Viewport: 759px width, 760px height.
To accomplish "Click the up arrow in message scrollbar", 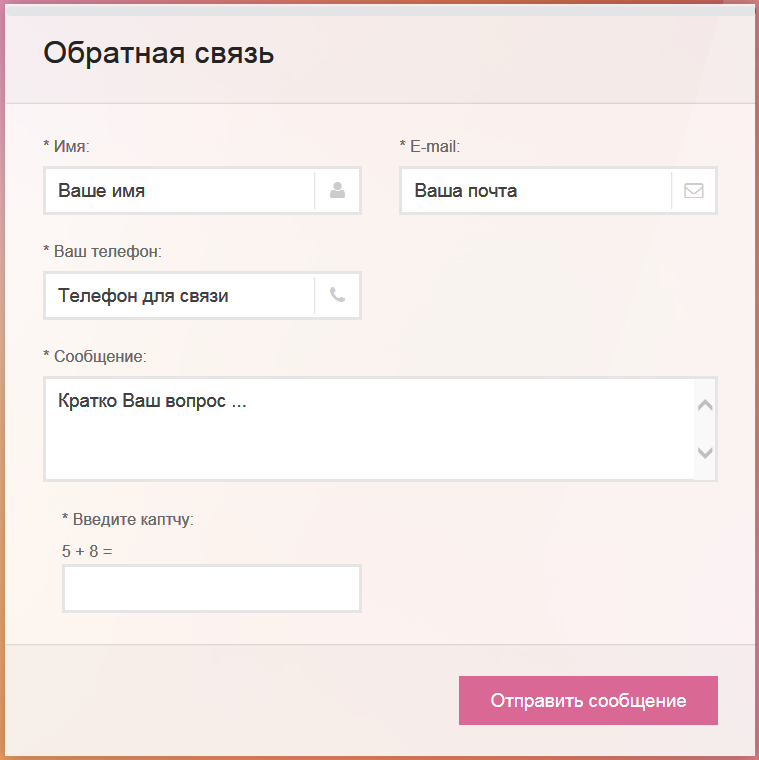I will coord(705,405).
